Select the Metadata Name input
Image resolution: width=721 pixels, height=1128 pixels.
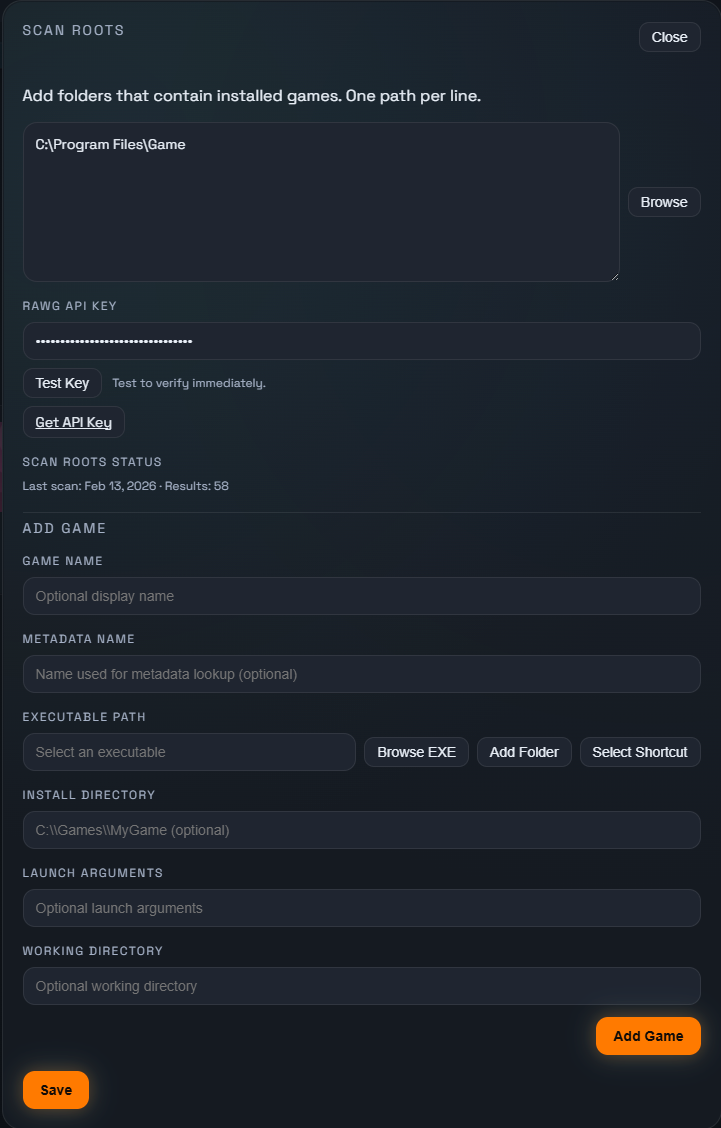pos(361,674)
